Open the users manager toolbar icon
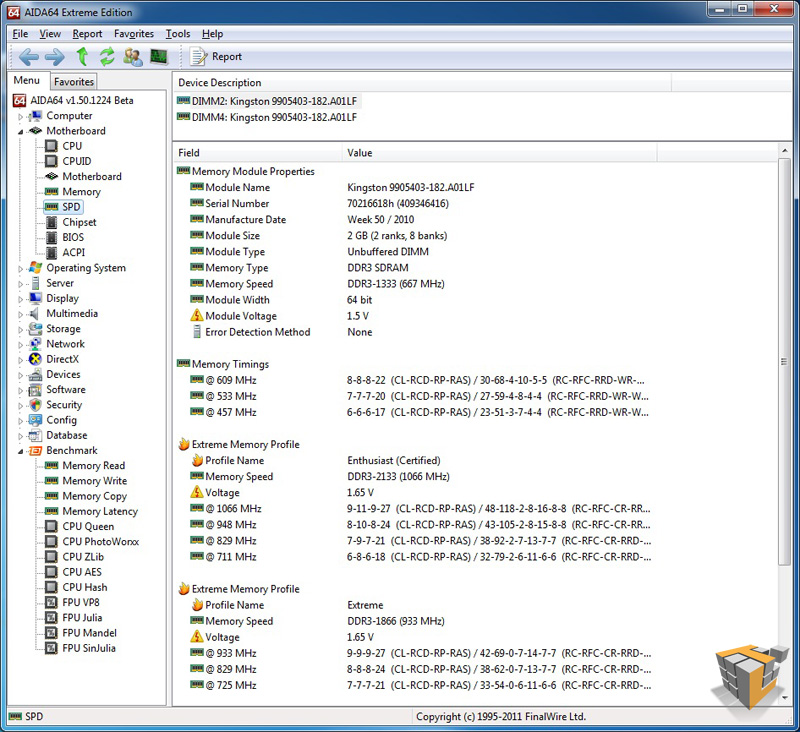This screenshot has width=800, height=732. tap(133, 57)
